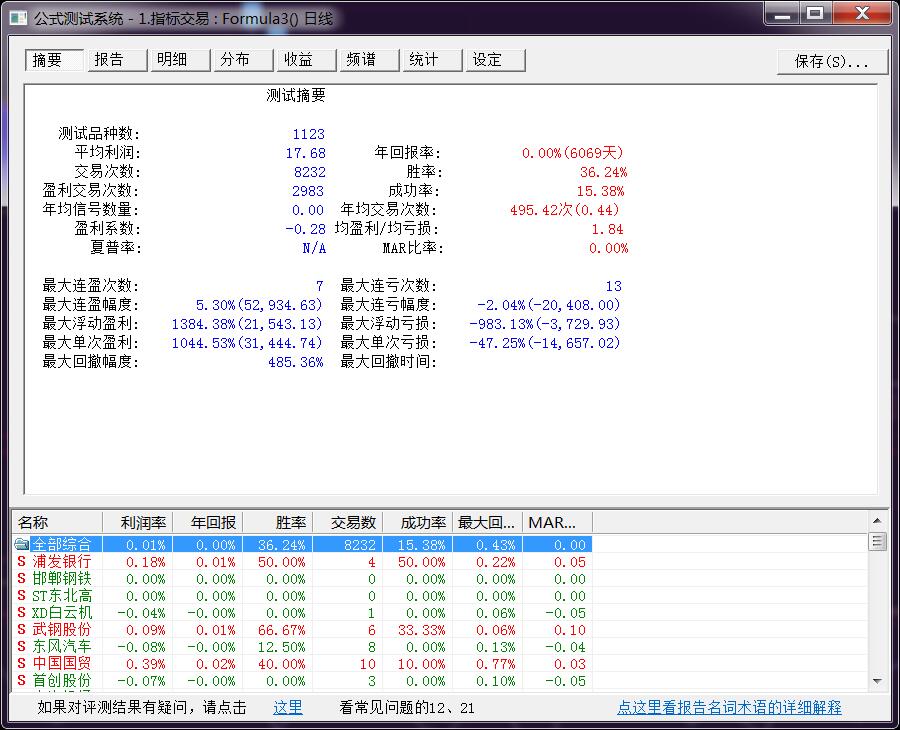Click the S icon beside ST东北高
Screen dimensions: 900x730
tap(21, 596)
